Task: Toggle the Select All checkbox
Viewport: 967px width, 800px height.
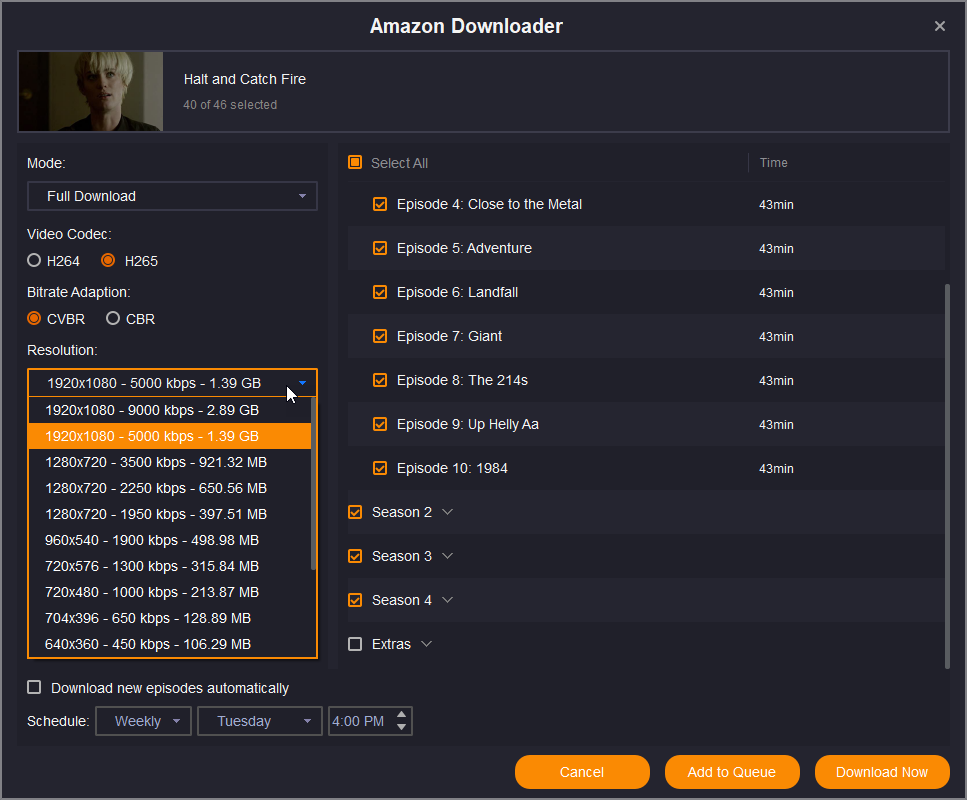Action: 355,162
